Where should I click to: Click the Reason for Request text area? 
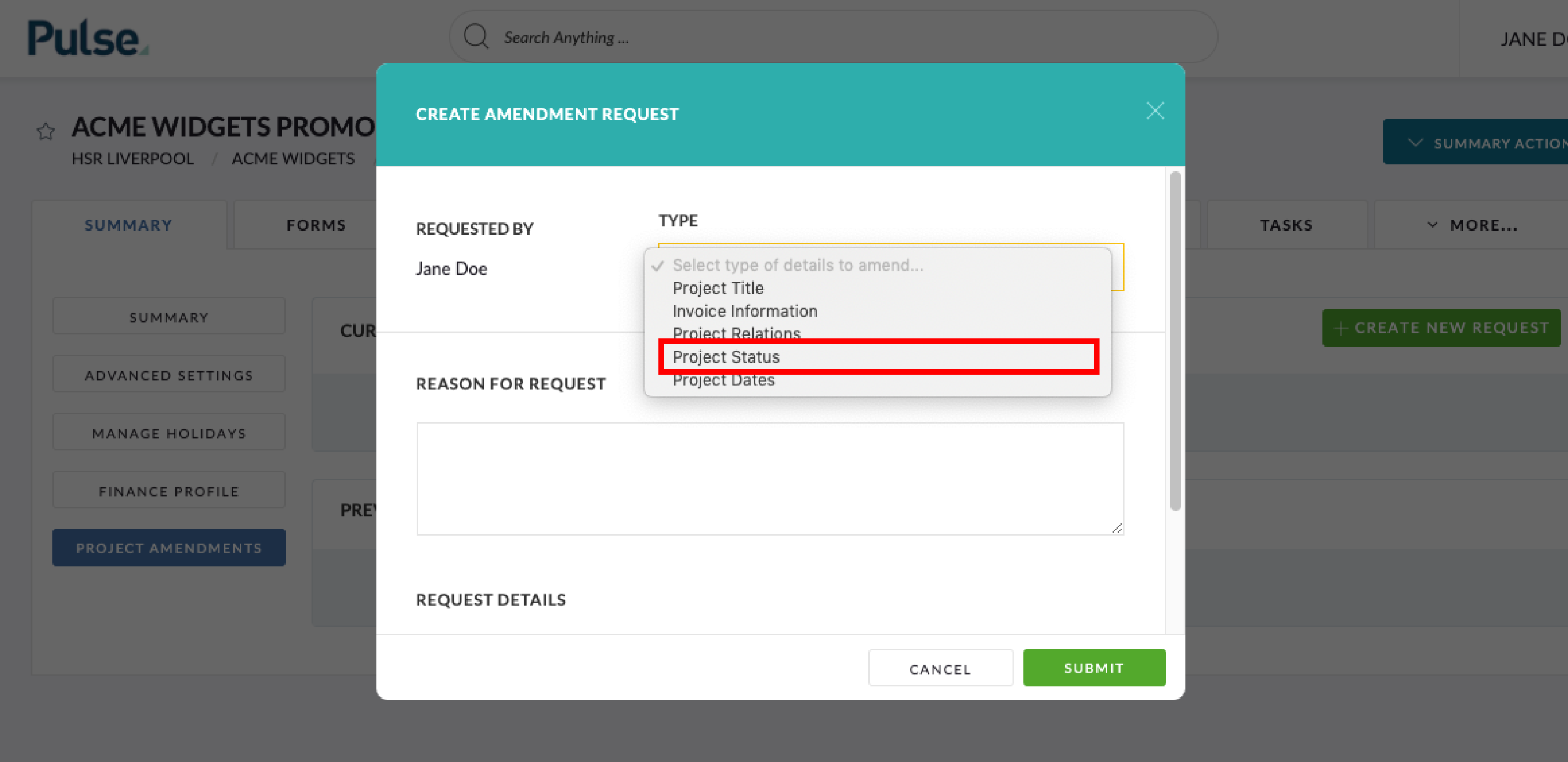[770, 478]
